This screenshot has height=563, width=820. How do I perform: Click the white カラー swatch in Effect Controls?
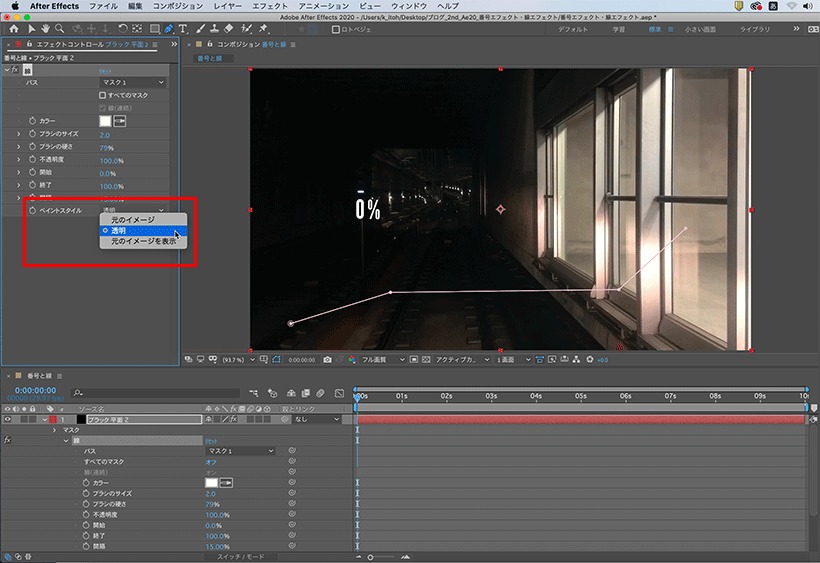pos(105,121)
